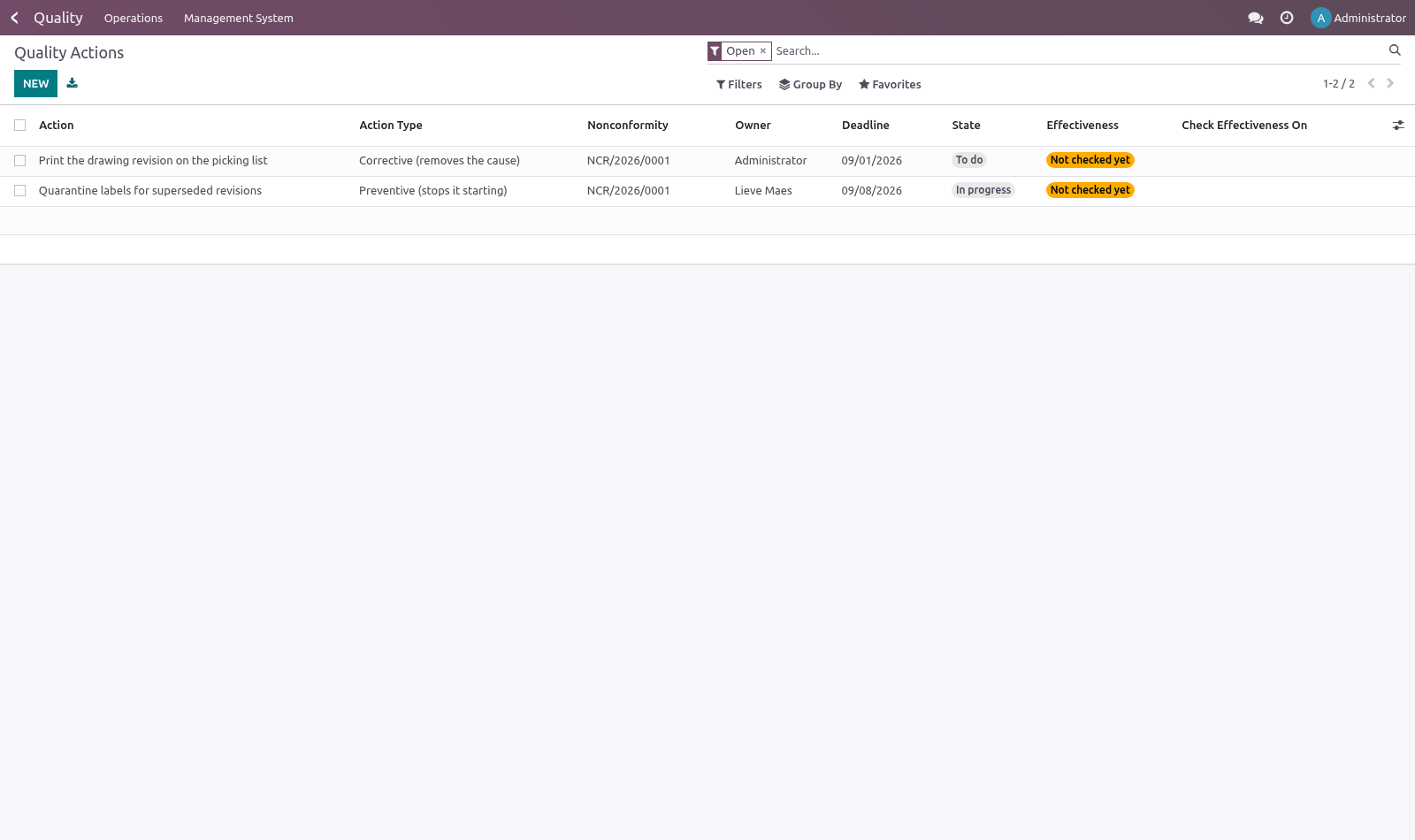Click the download export icon next to NEW

point(73,83)
